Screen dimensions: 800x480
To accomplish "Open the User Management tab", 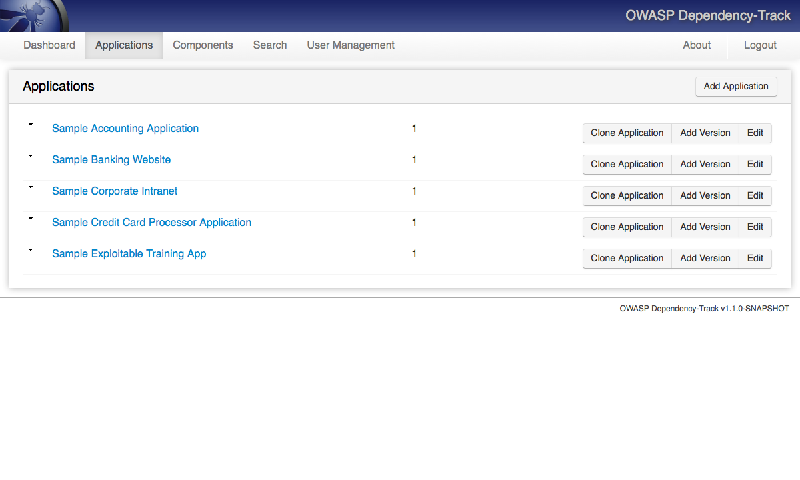I will [x=351, y=45].
